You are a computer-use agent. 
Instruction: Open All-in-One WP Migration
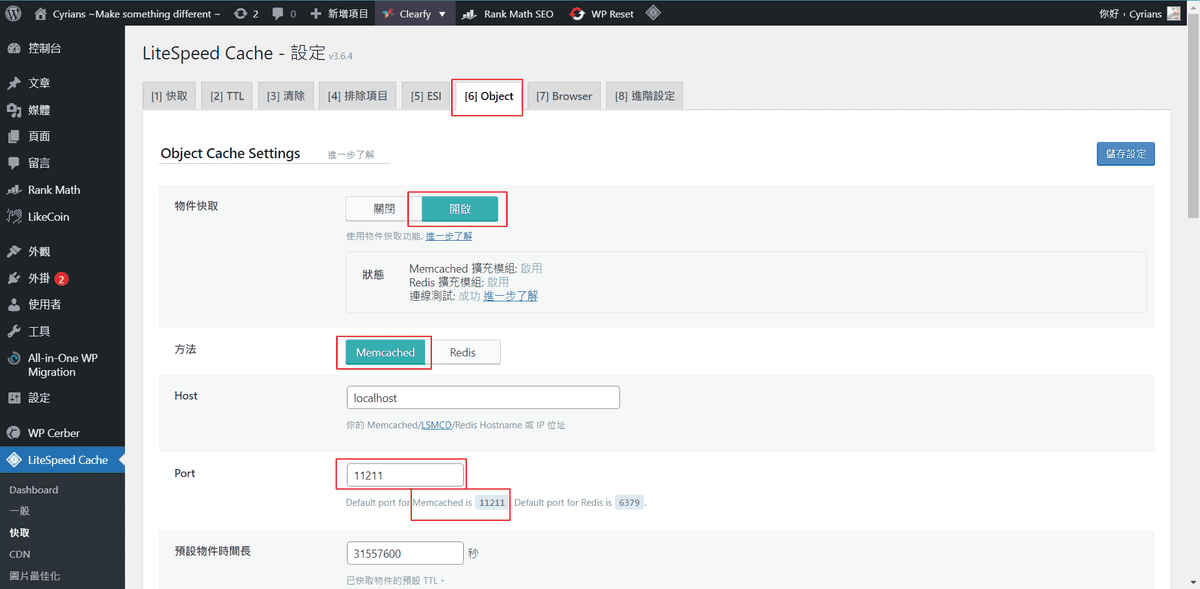coord(62,365)
